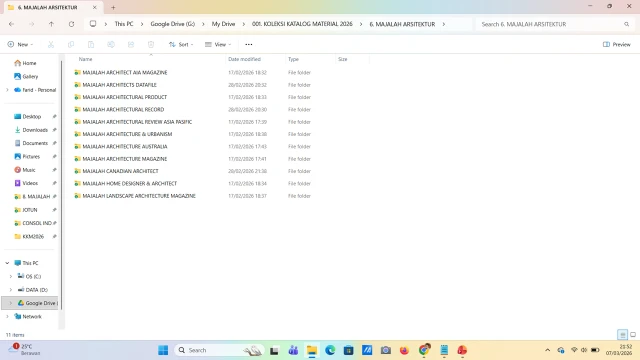Viewport: 640px width, 360px height.
Task: Open Microsoft Store from taskbar
Action: point(348,350)
